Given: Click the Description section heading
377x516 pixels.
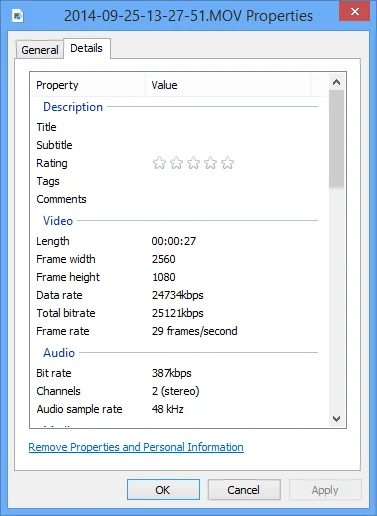Looking at the screenshot, I should (73, 107).
